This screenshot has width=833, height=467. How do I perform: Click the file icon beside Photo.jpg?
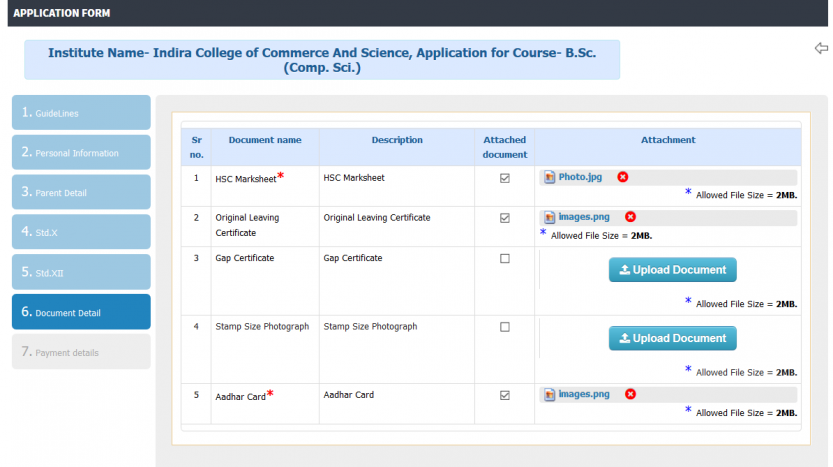[549, 177]
